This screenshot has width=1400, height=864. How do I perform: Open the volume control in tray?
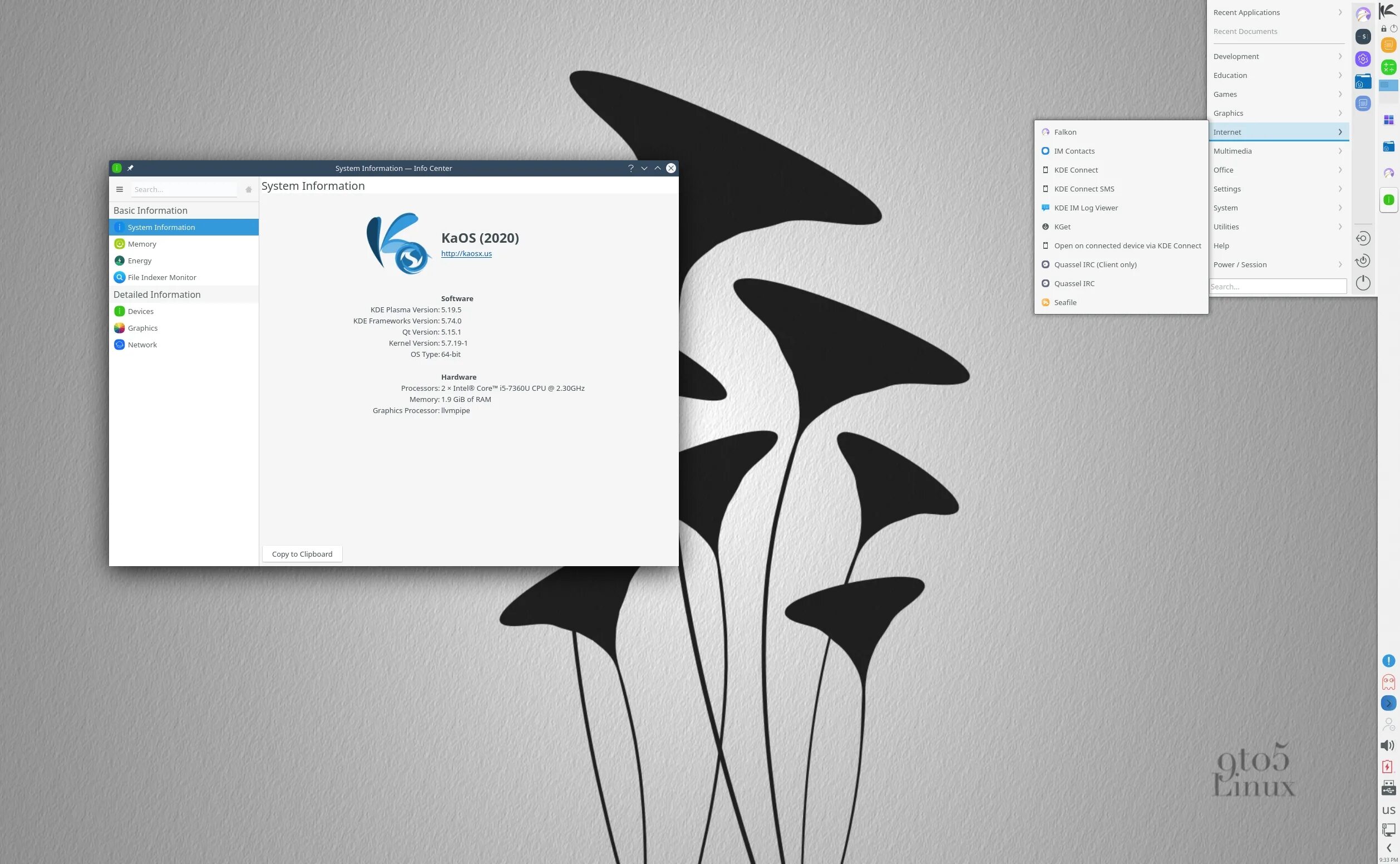tap(1387, 746)
